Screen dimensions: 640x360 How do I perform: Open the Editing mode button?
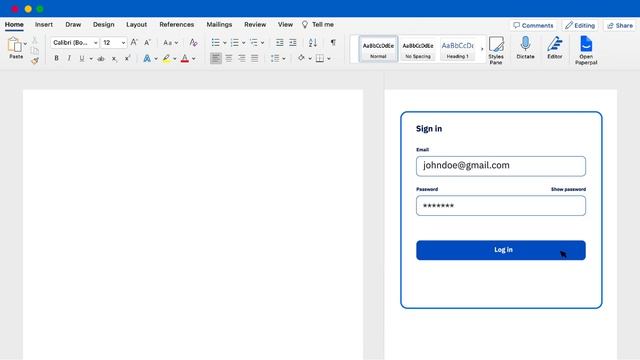pyautogui.click(x=580, y=25)
